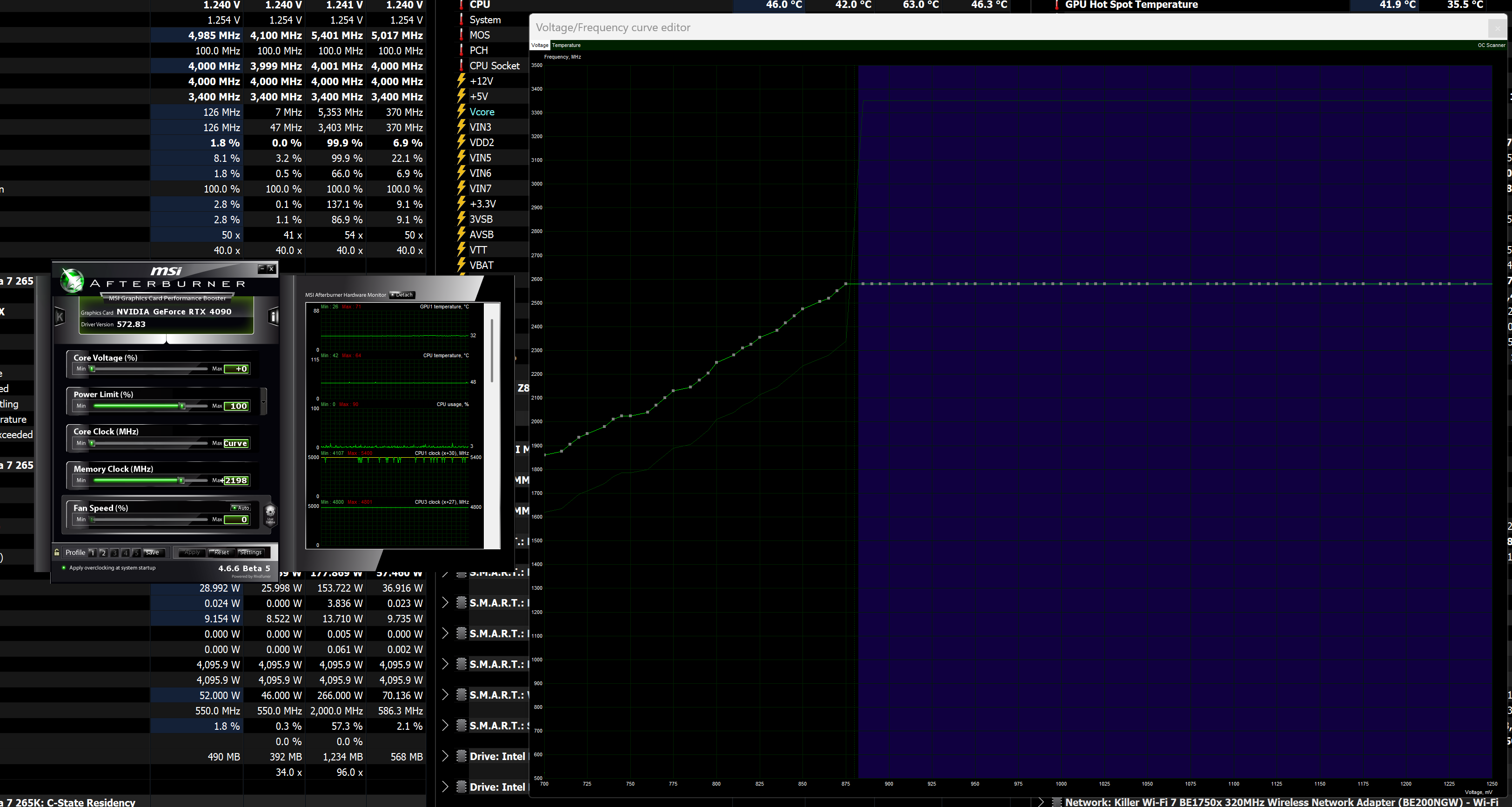Click the MSI Afterburner jet logo
The height and width of the screenshot is (807, 1512).
coord(72,280)
